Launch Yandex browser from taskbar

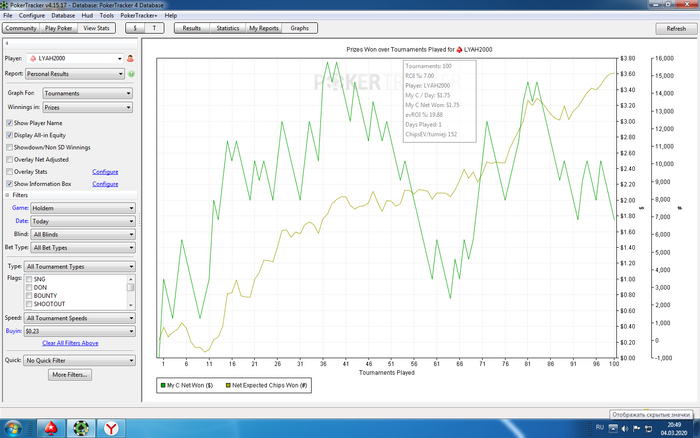pyautogui.click(x=111, y=428)
